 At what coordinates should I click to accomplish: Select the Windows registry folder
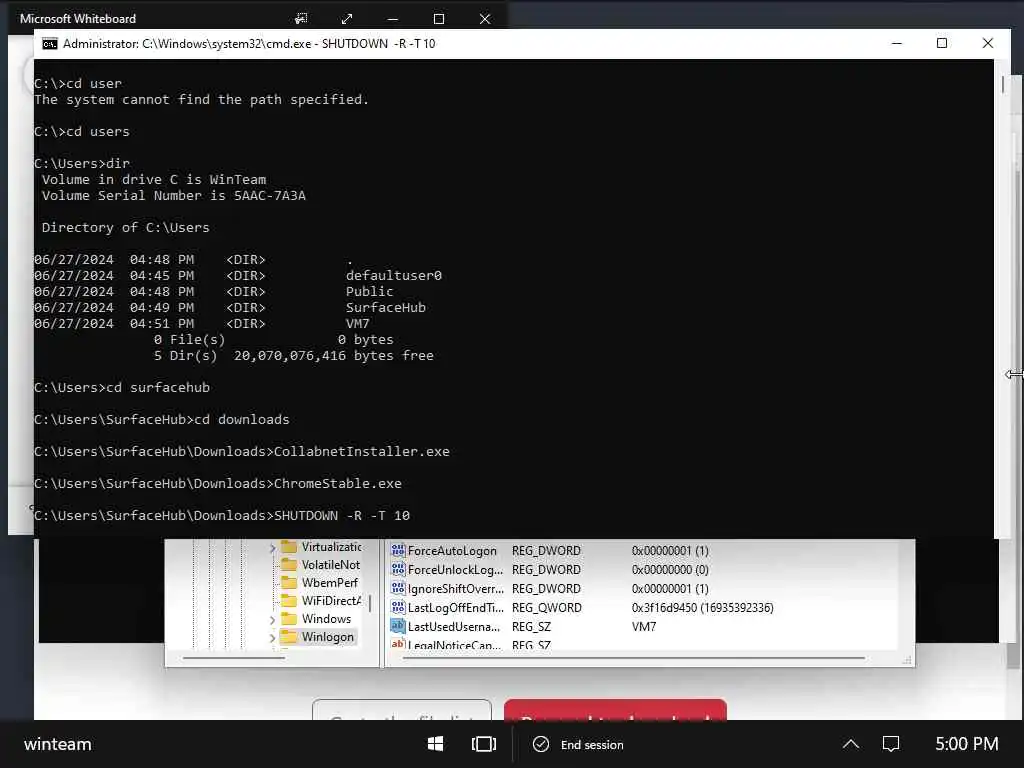(x=326, y=618)
